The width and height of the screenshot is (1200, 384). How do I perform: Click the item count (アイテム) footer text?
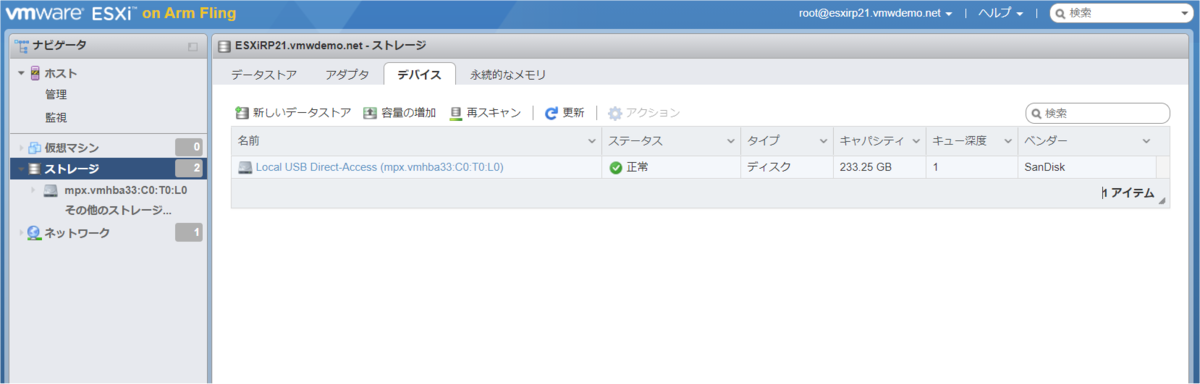point(1128,193)
